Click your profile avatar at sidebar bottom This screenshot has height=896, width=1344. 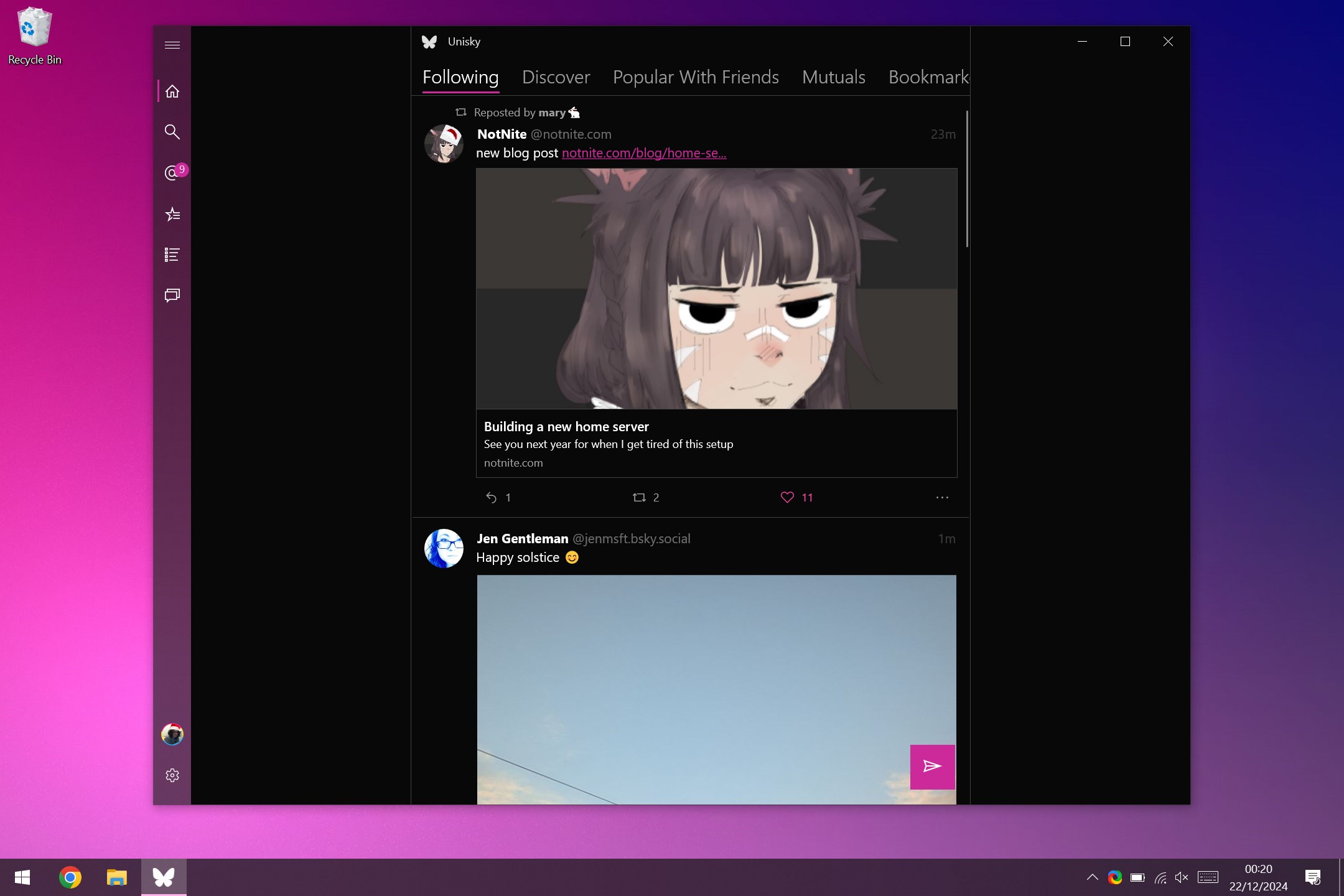pyautogui.click(x=172, y=734)
